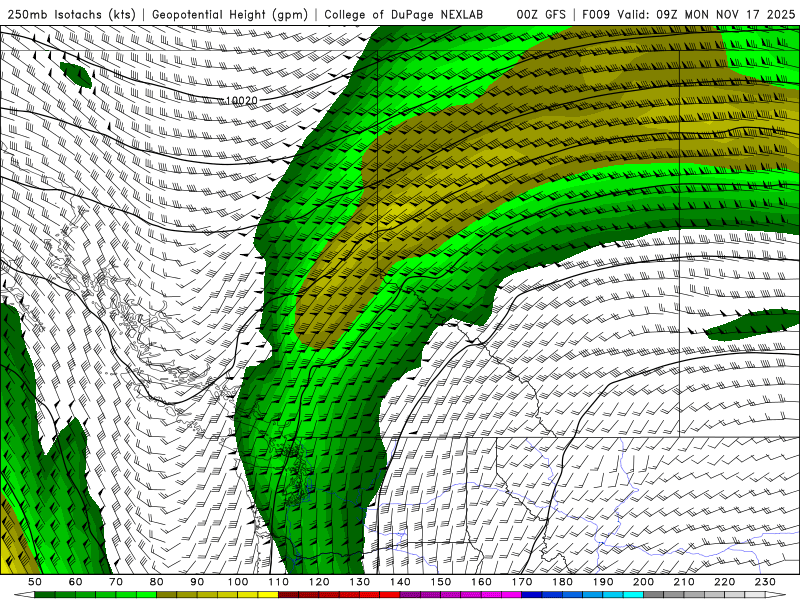Image resolution: width=800 pixels, height=600 pixels.
Task: Click the 140 knot legend label
Action: pyautogui.click(x=400, y=582)
